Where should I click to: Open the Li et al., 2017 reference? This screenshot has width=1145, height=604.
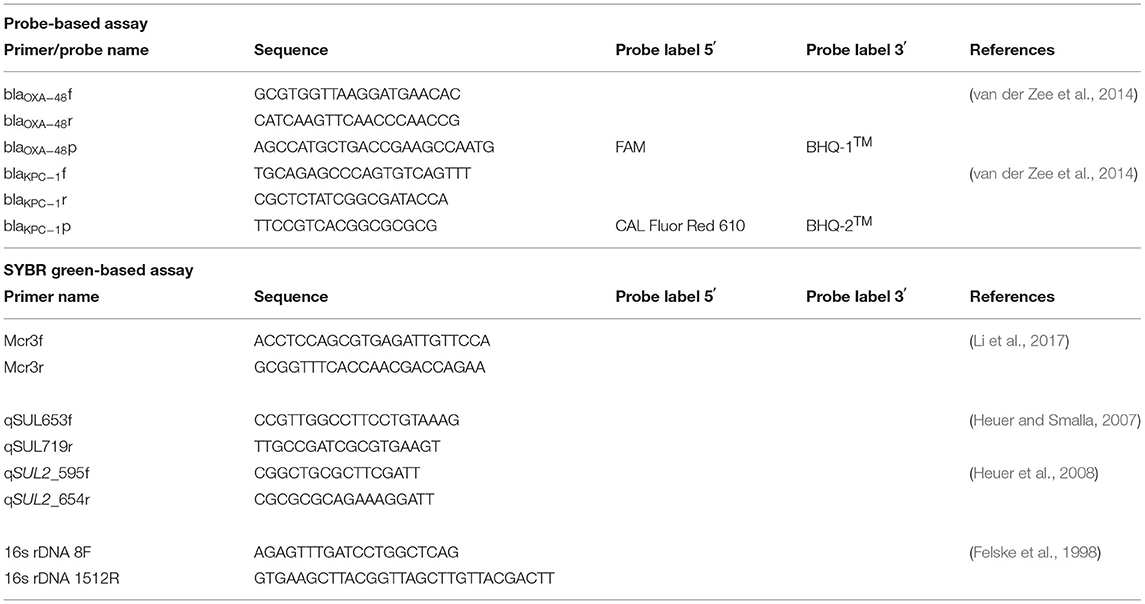[x=1021, y=341]
